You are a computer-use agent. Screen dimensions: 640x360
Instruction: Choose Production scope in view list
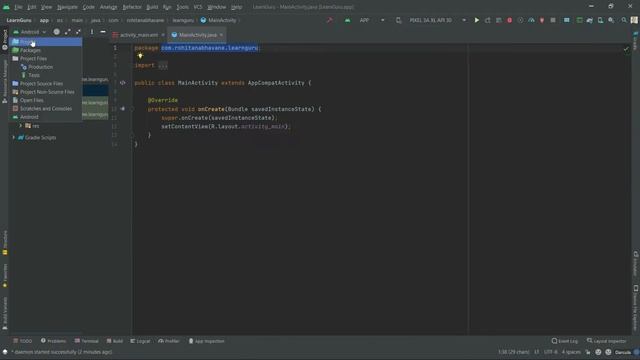(45, 67)
